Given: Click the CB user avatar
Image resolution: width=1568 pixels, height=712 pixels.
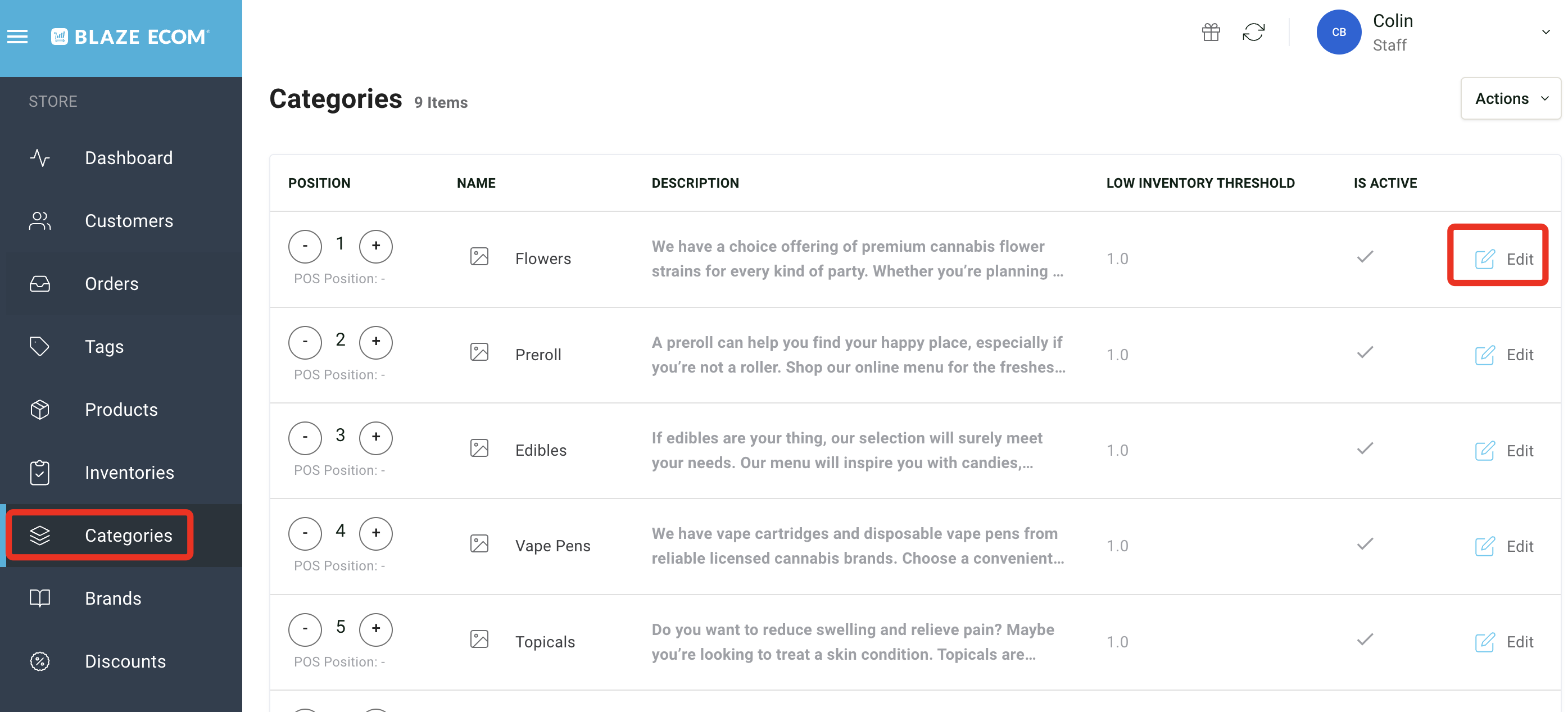Looking at the screenshot, I should 1339,32.
